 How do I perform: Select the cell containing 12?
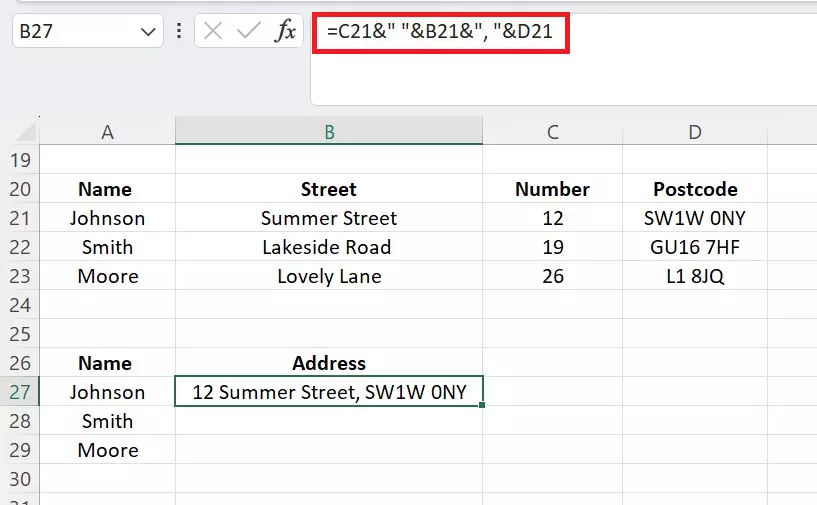tap(552, 218)
